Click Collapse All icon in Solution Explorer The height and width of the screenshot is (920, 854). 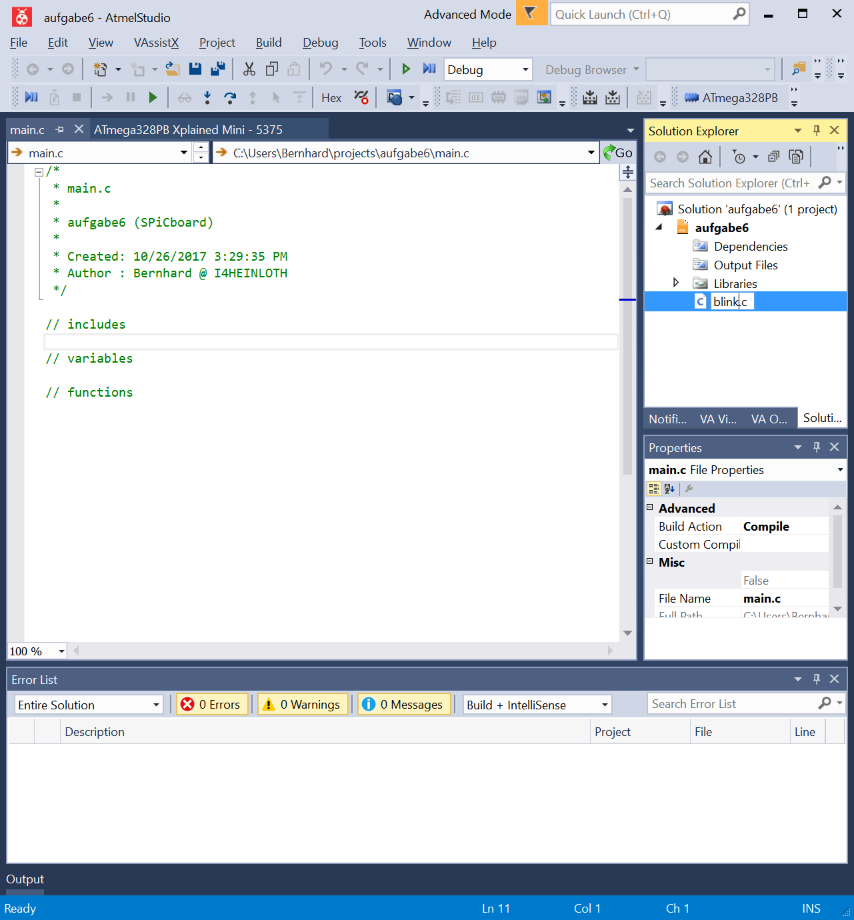[774, 157]
